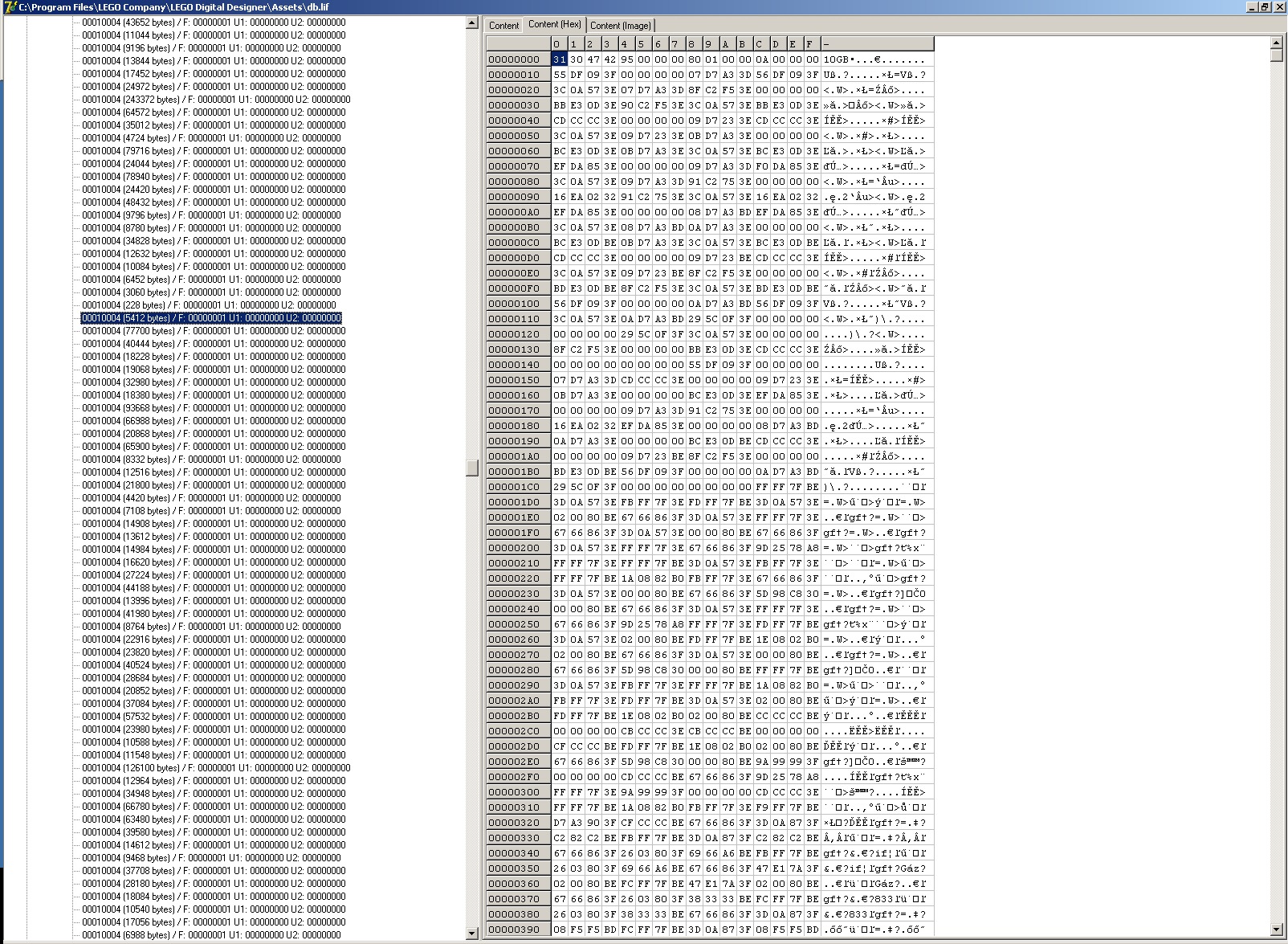Switch to the Content tab
Screen dimensions: 1288x944
pyautogui.click(x=503, y=26)
